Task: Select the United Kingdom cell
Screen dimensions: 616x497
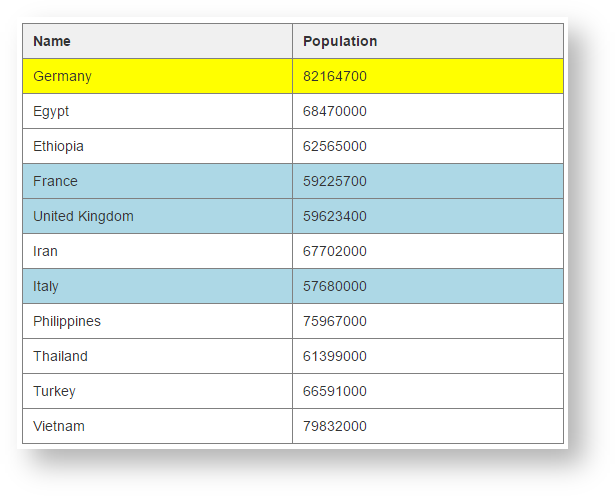Action: [83, 216]
